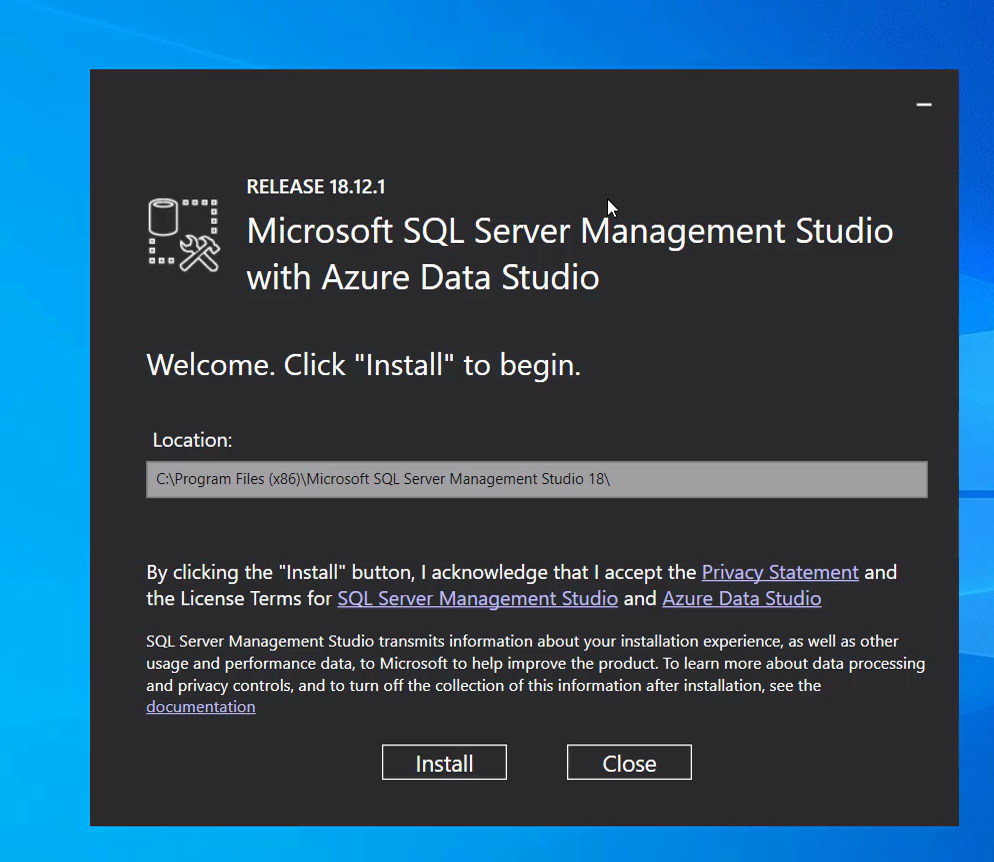The image size is (994, 862).
Task: Click the 'with Azure Data Studio' title line
Action: pos(422,277)
